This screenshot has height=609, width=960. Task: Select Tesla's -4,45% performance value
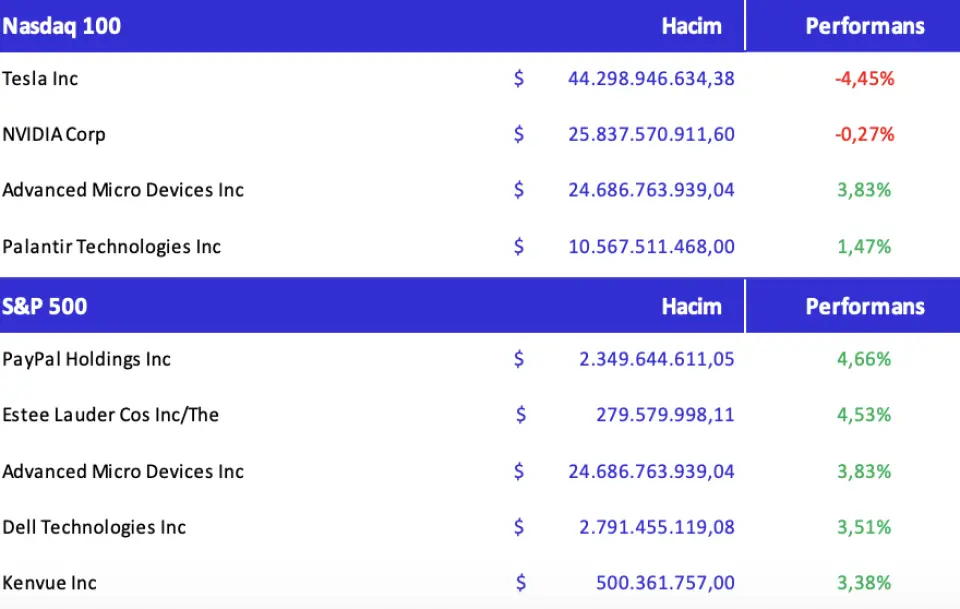coord(864,78)
